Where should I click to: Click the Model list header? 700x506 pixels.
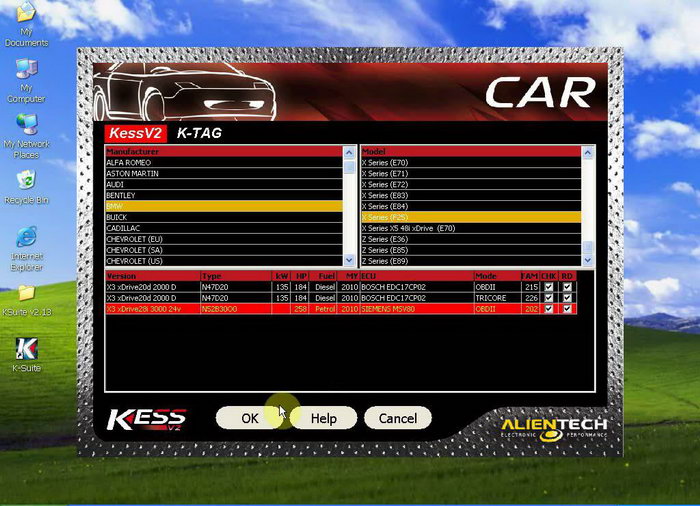pos(471,151)
